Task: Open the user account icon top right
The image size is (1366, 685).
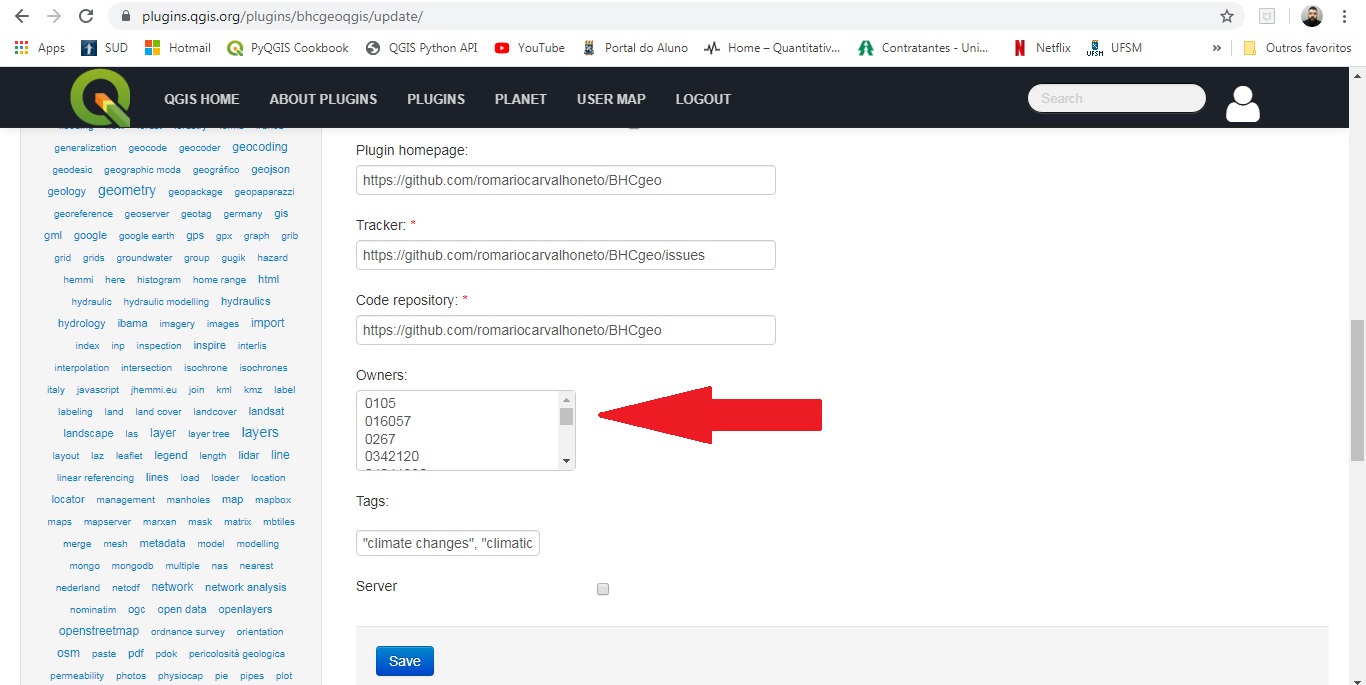Action: (1242, 103)
